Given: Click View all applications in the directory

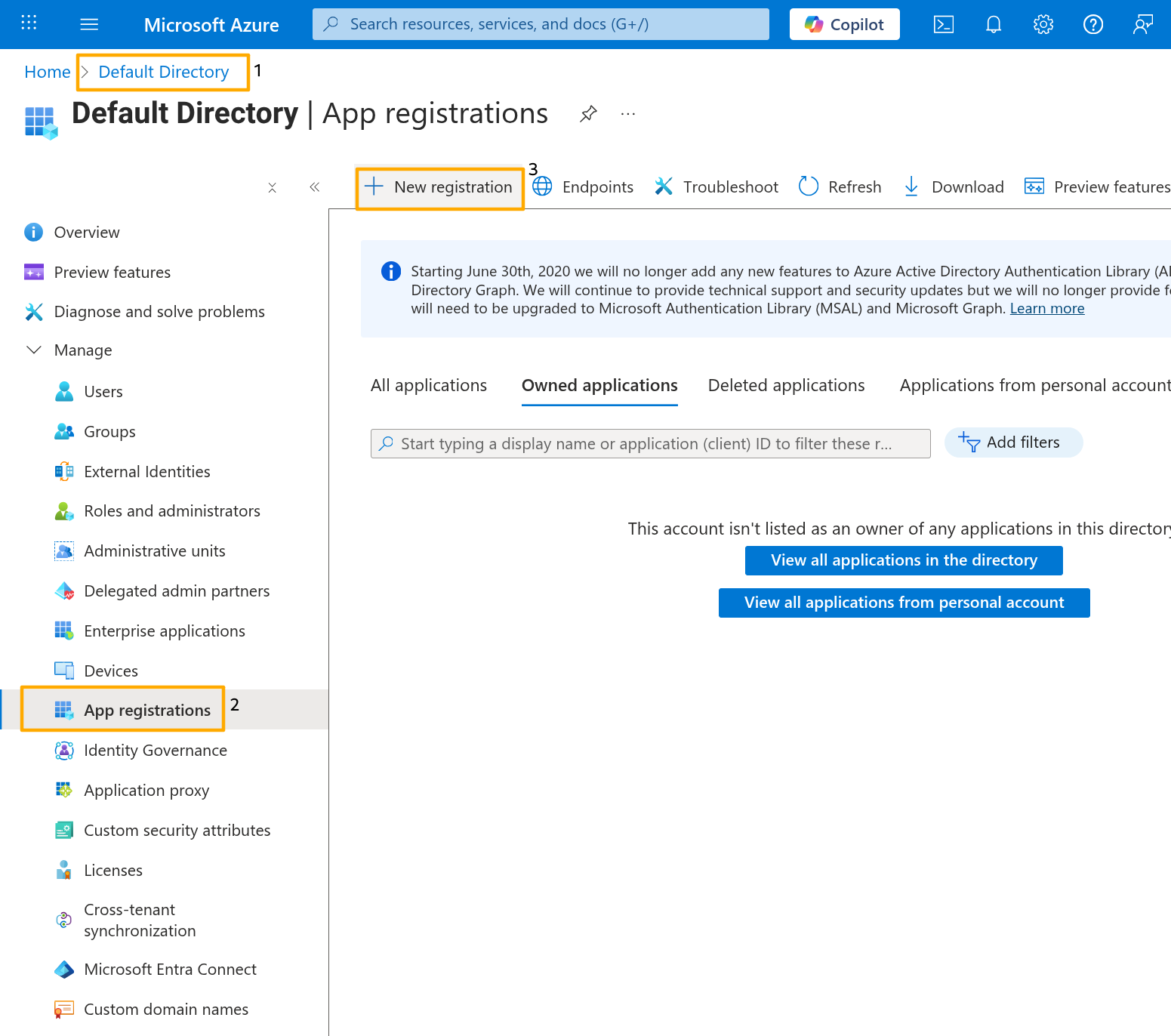Looking at the screenshot, I should point(904,560).
